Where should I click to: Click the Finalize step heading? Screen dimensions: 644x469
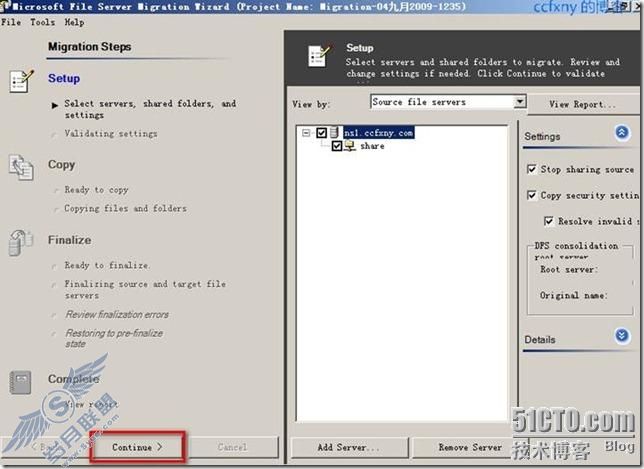coord(70,240)
